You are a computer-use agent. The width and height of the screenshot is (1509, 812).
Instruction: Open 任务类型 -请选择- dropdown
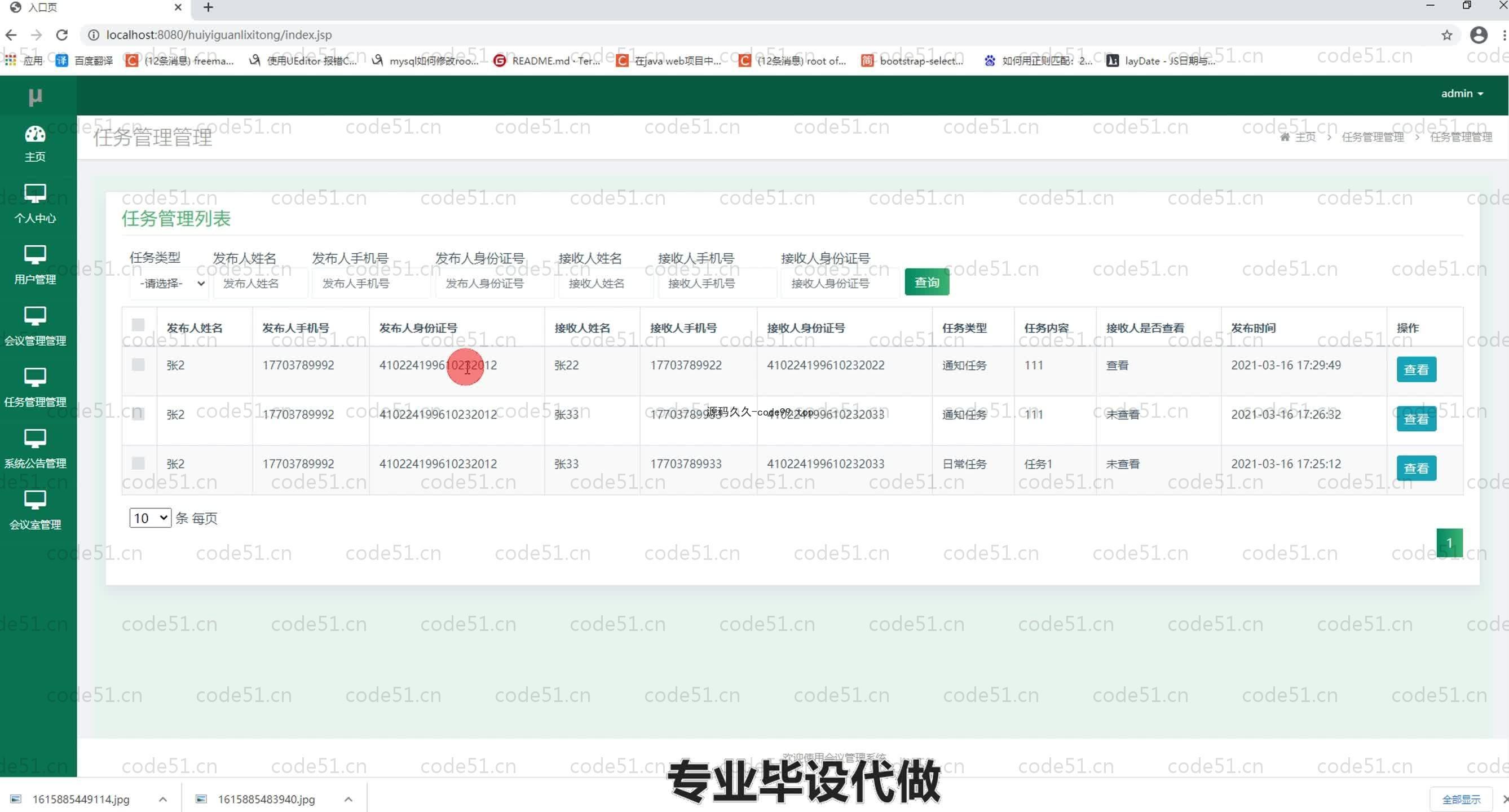pos(170,284)
